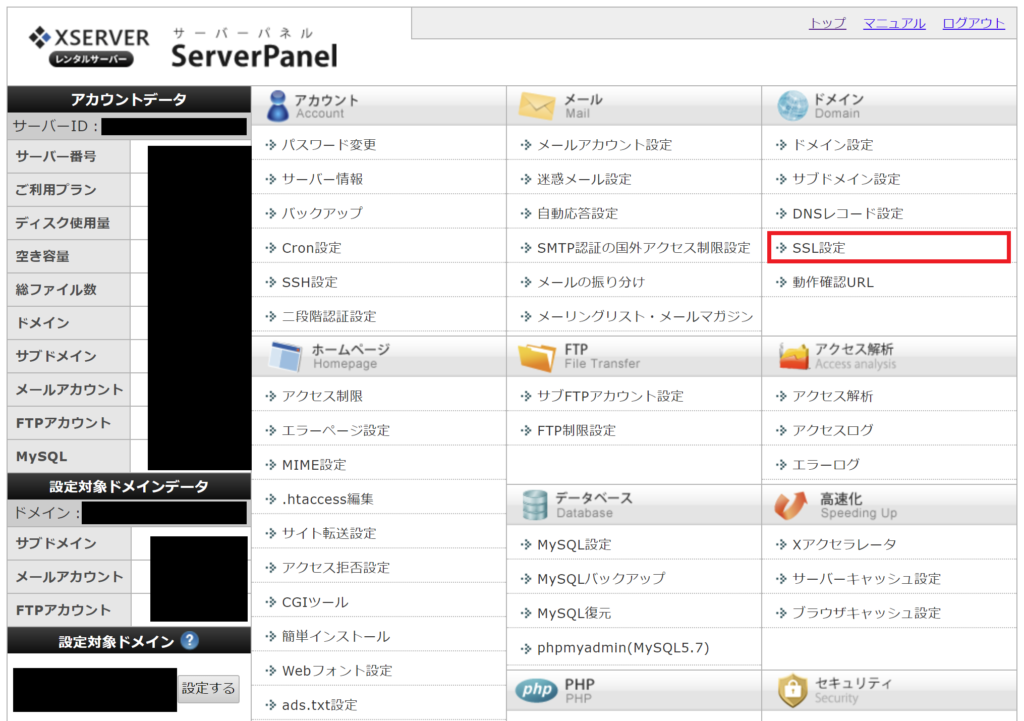Open メールアカウント設定
This screenshot has height=721, width=1024.
604,145
